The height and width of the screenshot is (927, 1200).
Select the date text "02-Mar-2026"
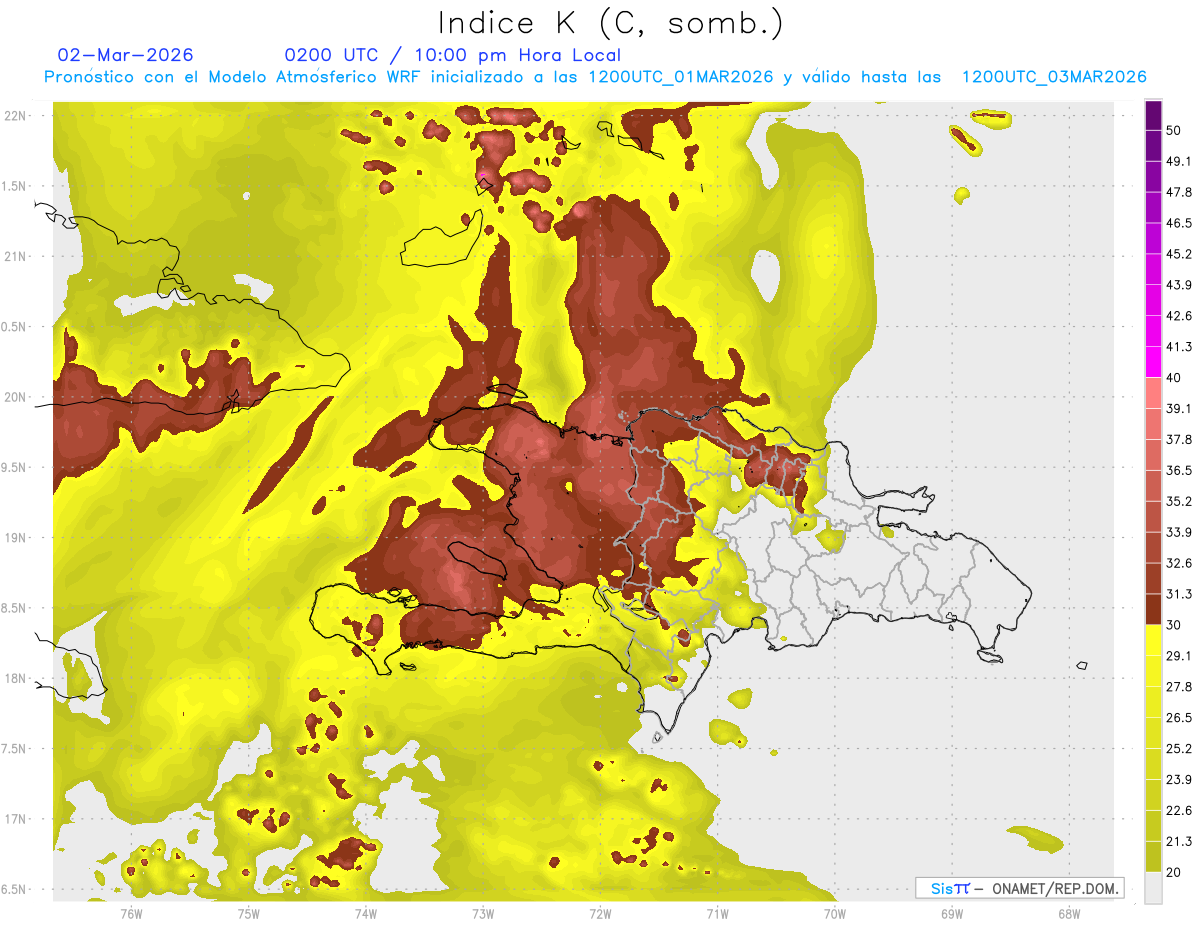tap(126, 55)
